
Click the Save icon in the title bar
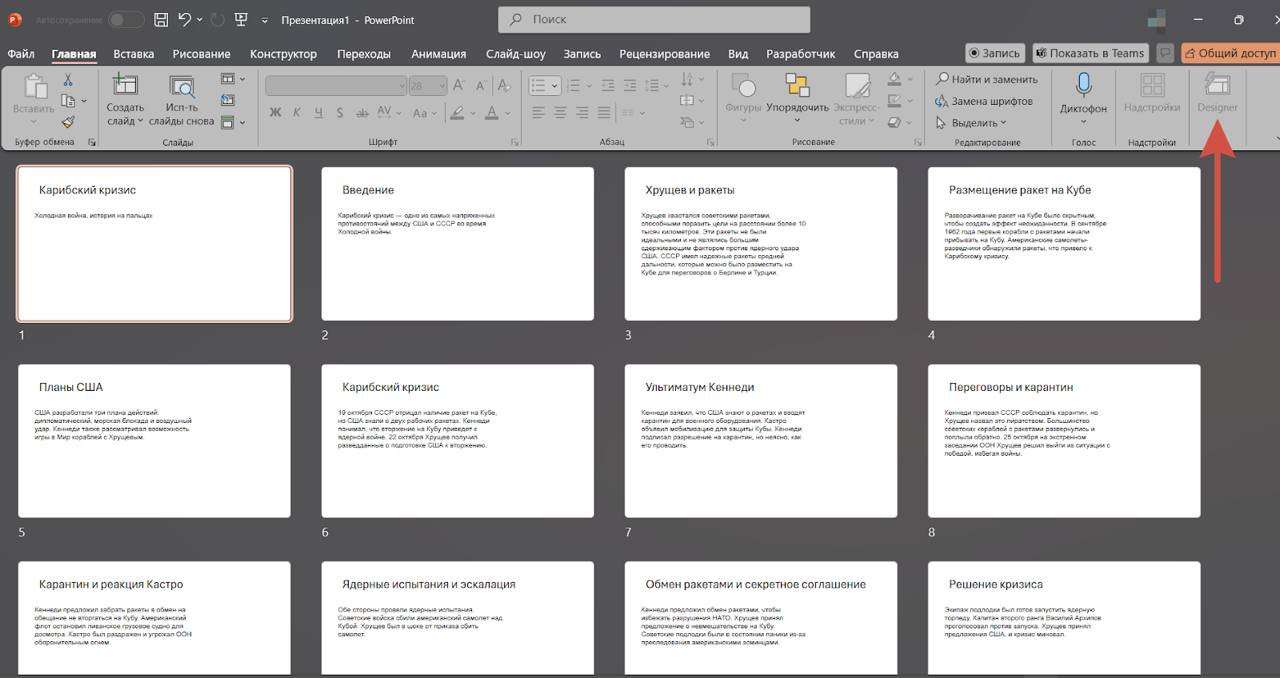click(162, 20)
